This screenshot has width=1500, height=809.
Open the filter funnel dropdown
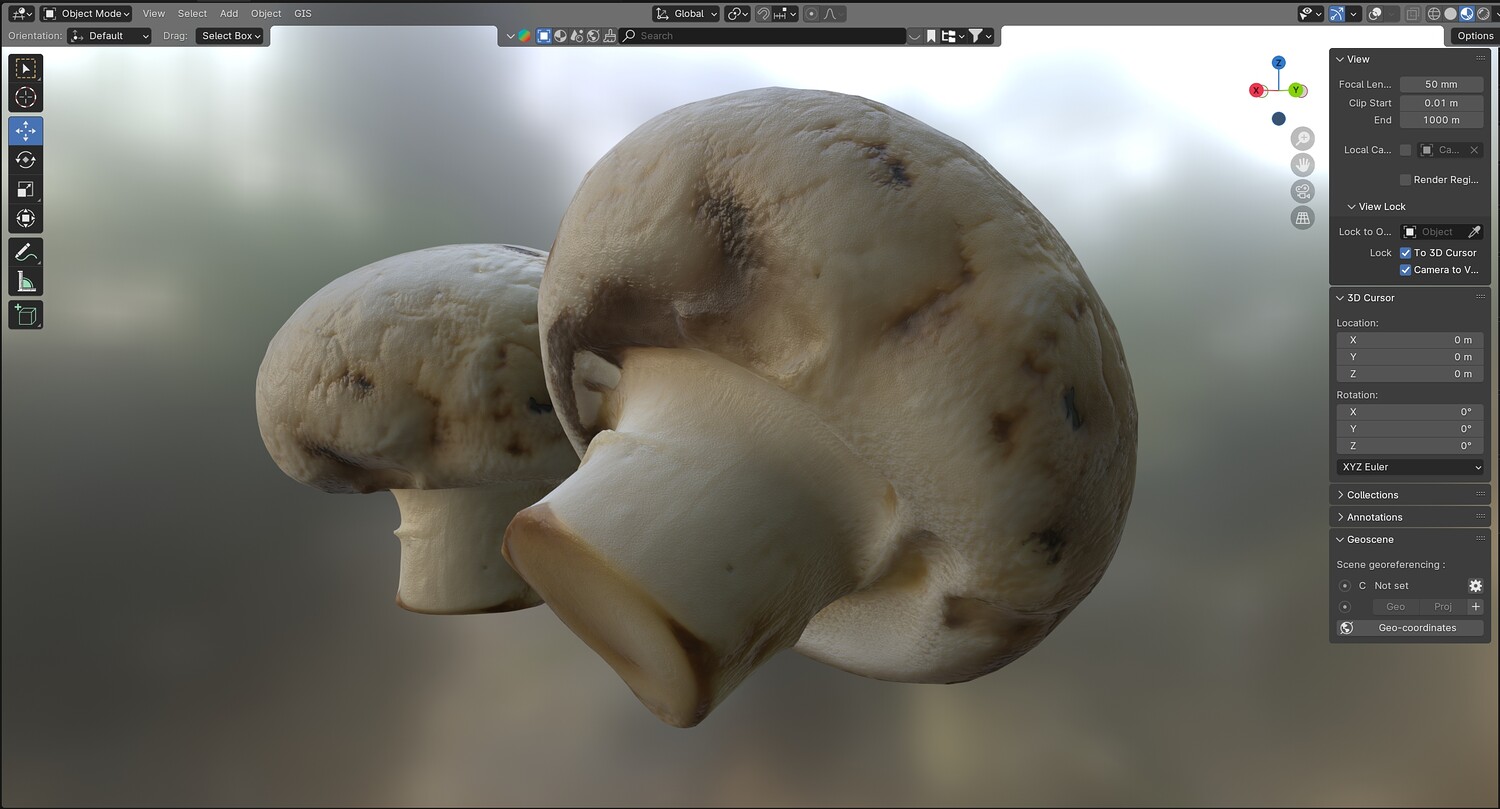click(x=981, y=36)
